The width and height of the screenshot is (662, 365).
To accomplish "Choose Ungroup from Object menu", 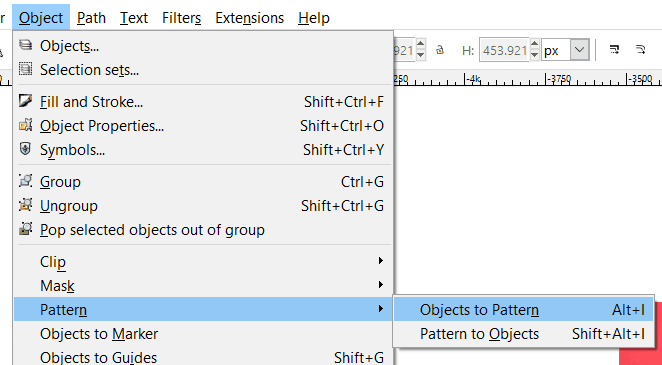I will [x=203, y=206].
